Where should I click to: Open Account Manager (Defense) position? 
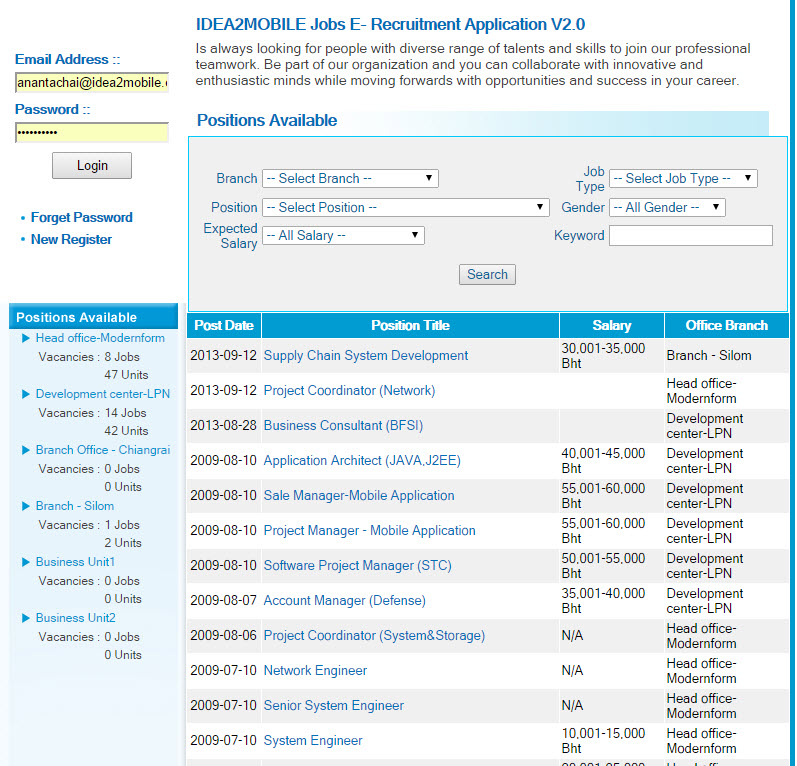[x=345, y=601]
